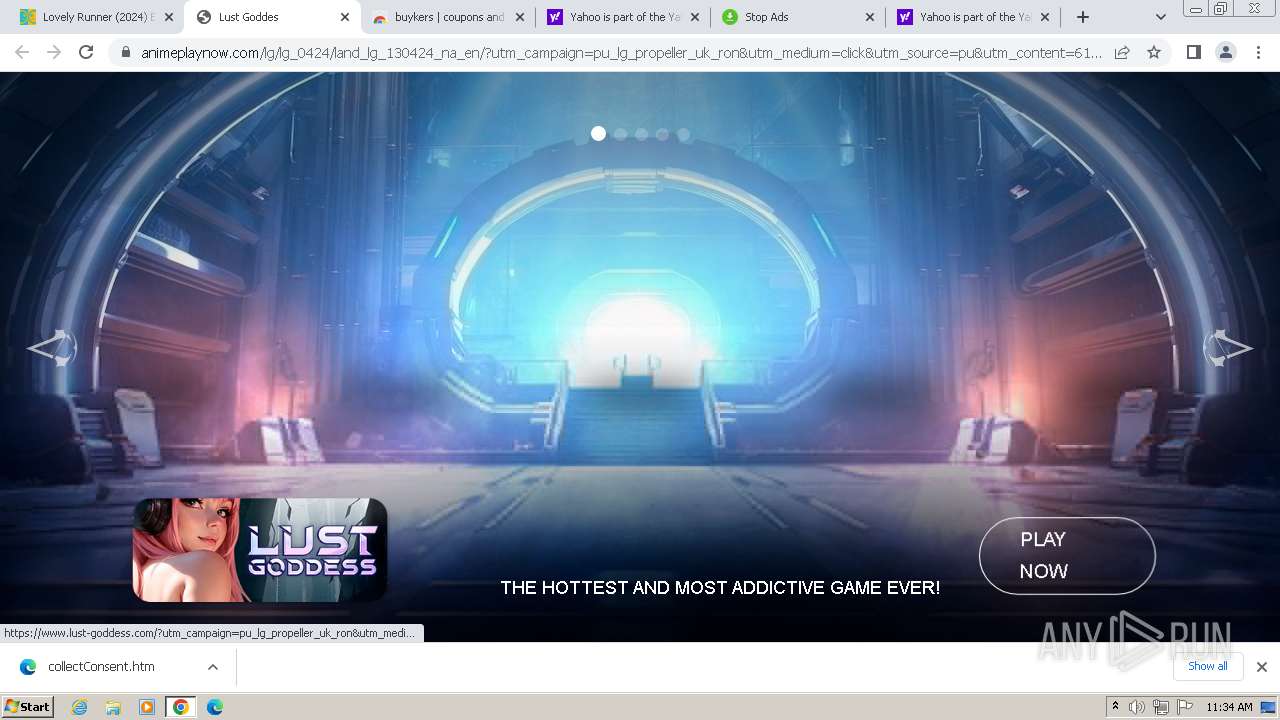1280x720 pixels.
Task: Open Chrome's three-dot menu
Action: tap(1258, 52)
